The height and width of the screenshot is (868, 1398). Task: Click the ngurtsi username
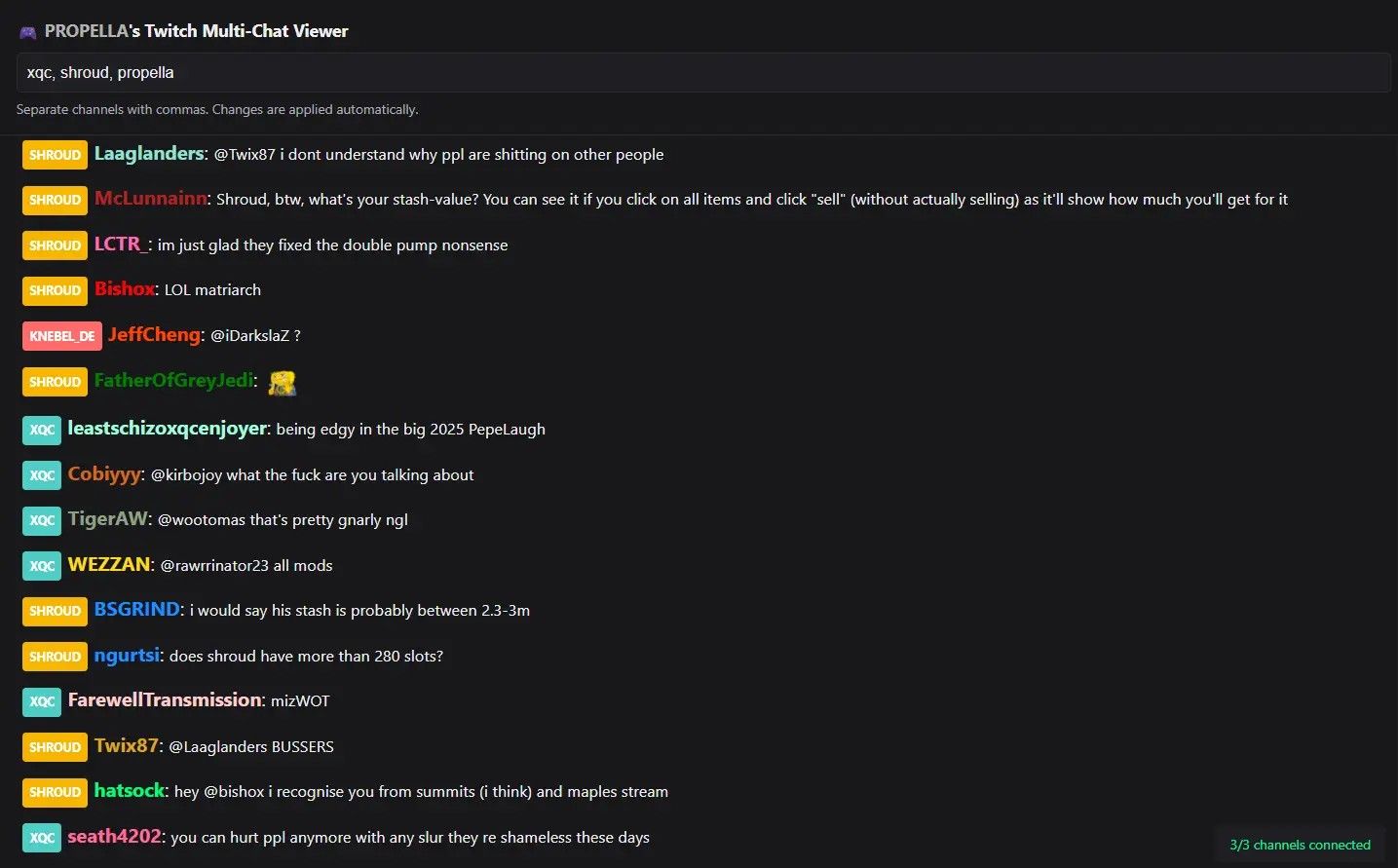tap(127, 656)
